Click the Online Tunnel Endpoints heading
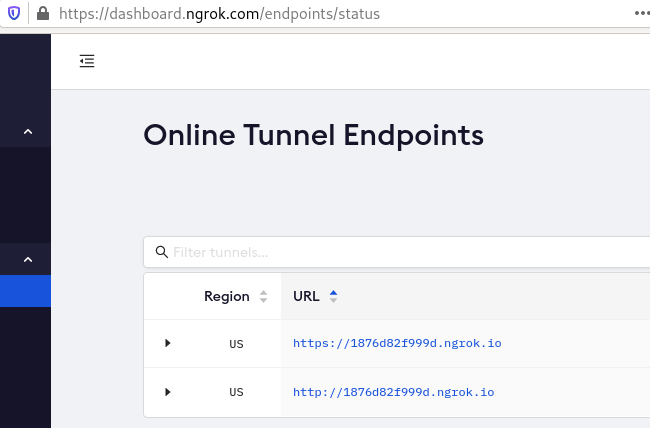This screenshot has height=428, width=650. (313, 135)
